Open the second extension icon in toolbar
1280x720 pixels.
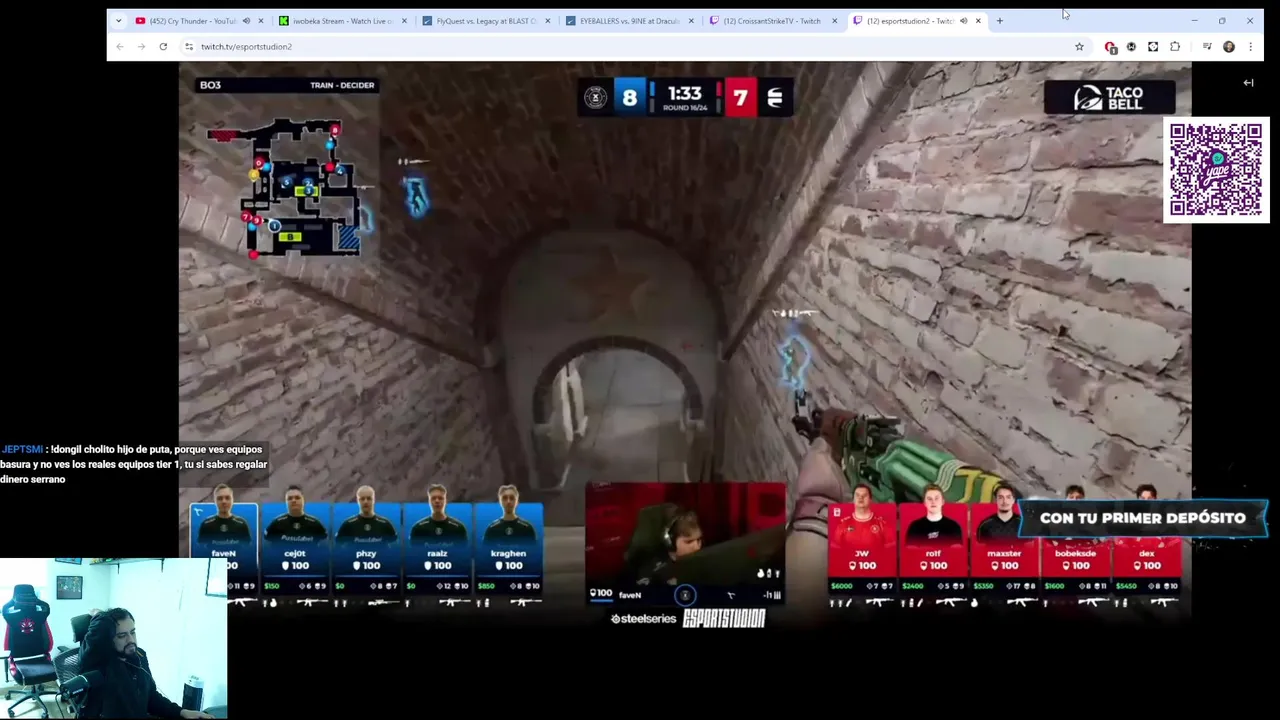(1131, 47)
